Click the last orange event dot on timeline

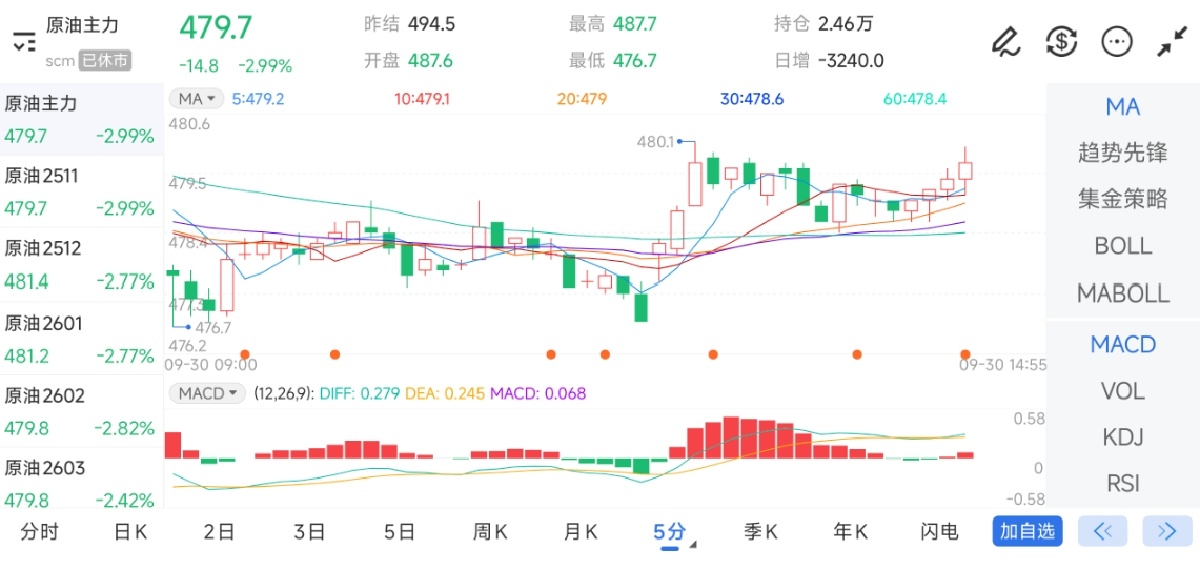tap(965, 354)
